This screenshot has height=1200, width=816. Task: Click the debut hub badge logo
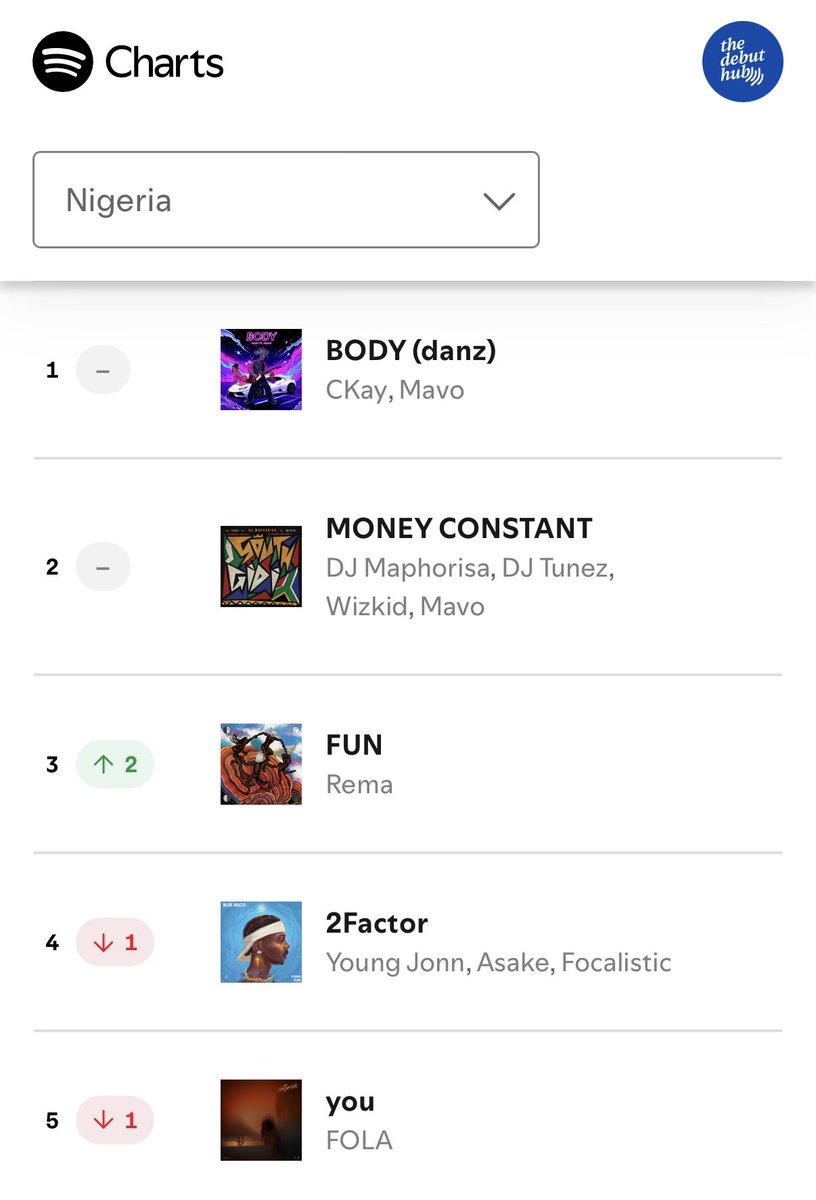pos(743,62)
